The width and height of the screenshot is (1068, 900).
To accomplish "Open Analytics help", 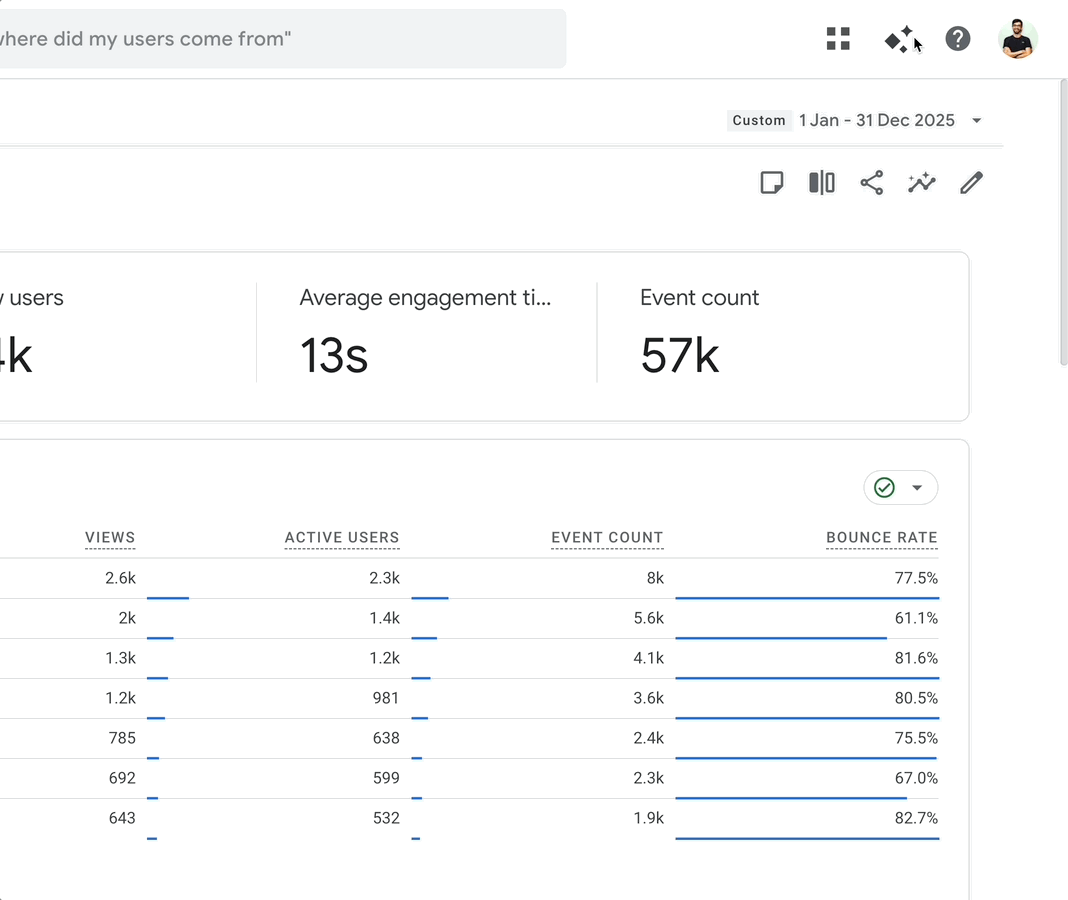I will tap(957, 39).
